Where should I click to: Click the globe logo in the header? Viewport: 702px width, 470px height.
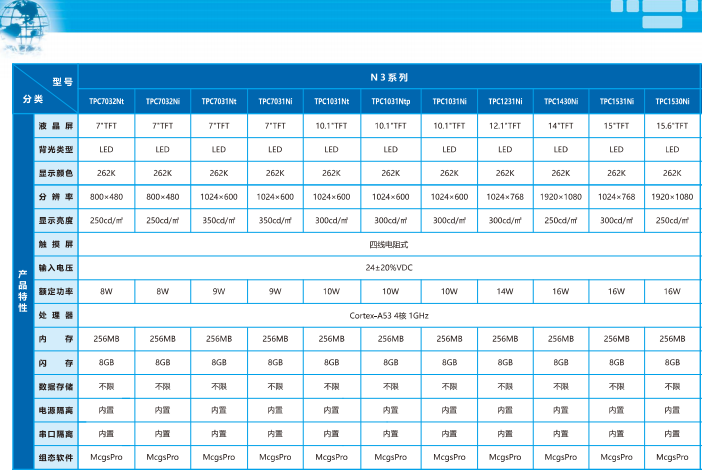(x=28, y=25)
